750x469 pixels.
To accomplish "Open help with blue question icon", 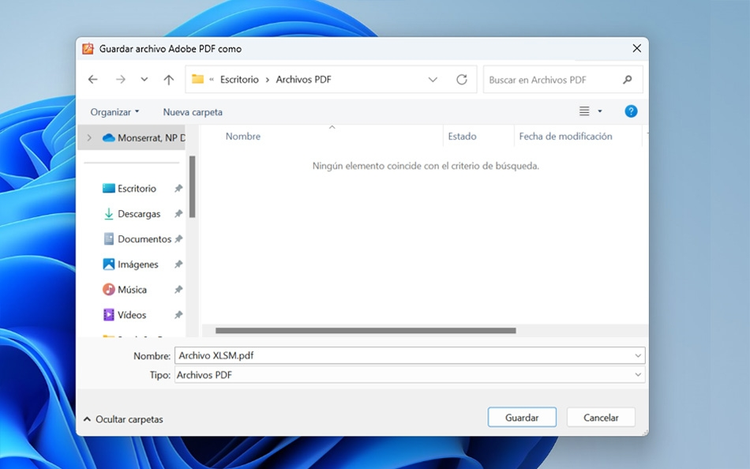I will point(631,111).
